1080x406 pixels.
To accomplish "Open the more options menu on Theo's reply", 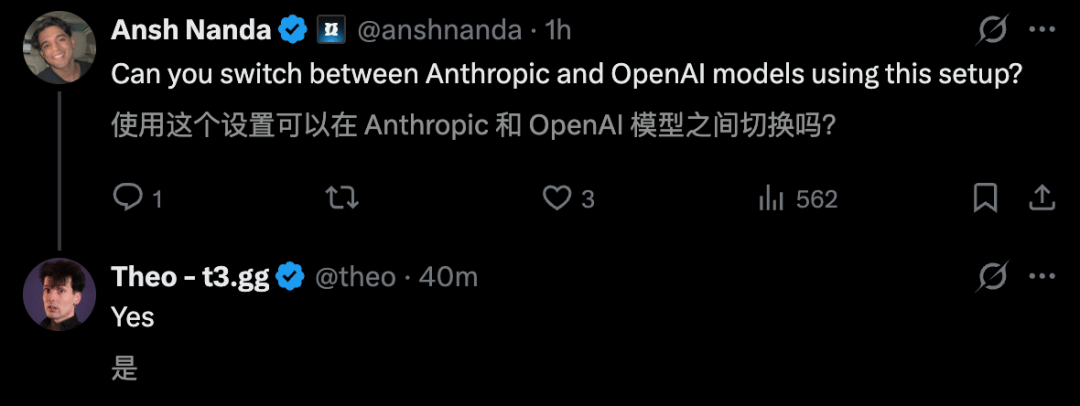I will pos(1041,277).
